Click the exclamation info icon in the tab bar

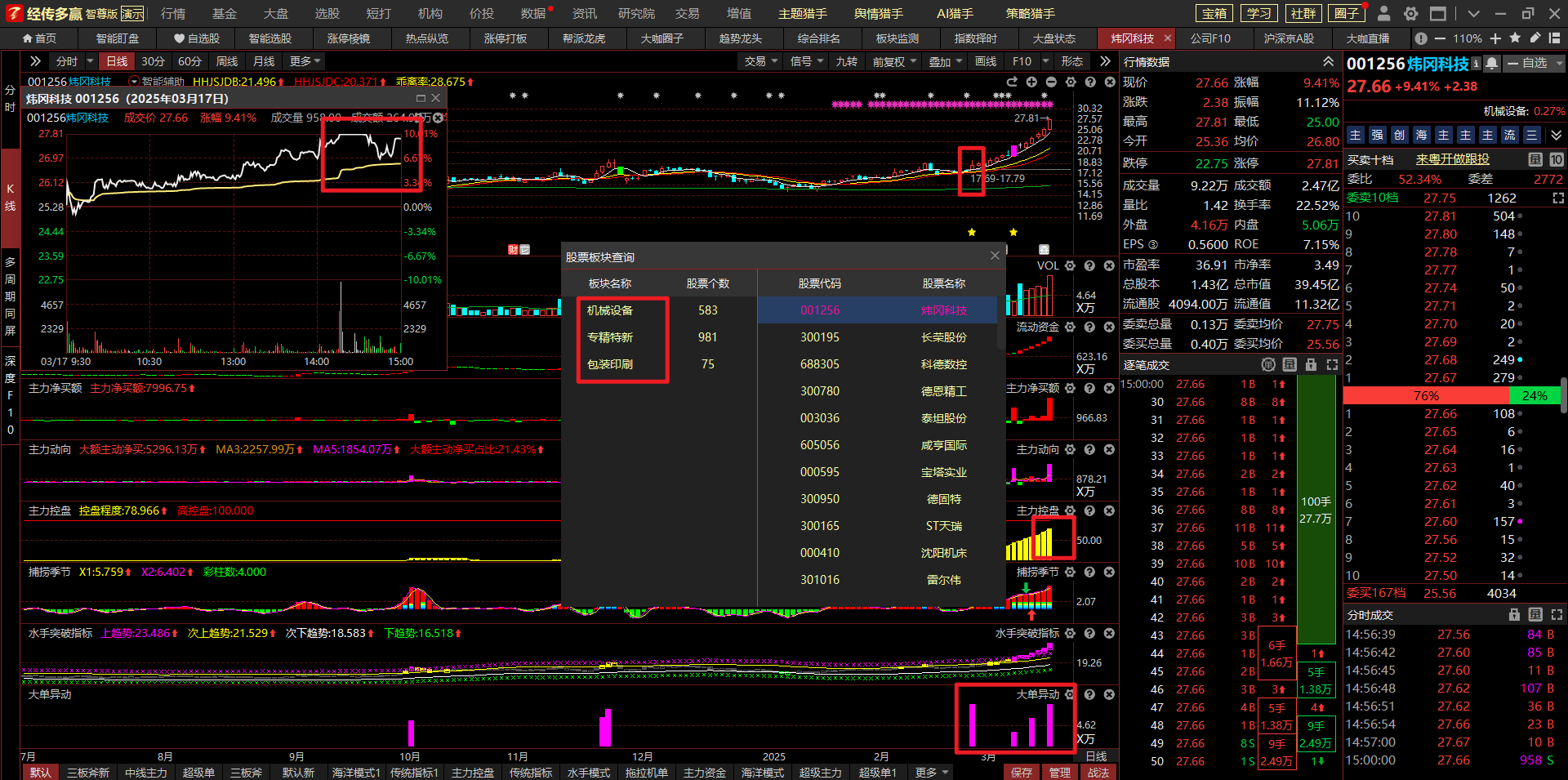(x=1421, y=38)
